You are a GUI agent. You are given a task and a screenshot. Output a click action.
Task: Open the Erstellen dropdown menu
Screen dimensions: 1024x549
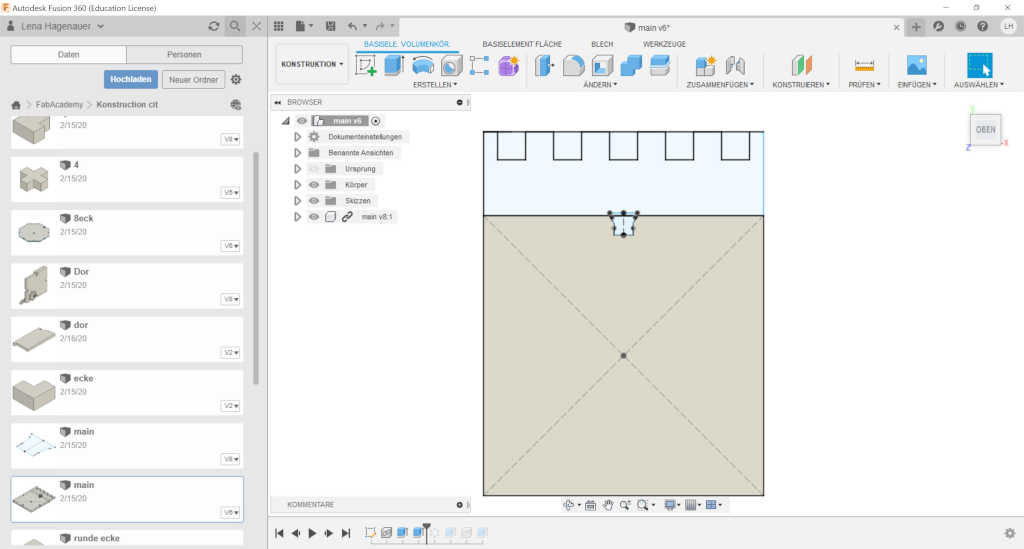(x=435, y=85)
